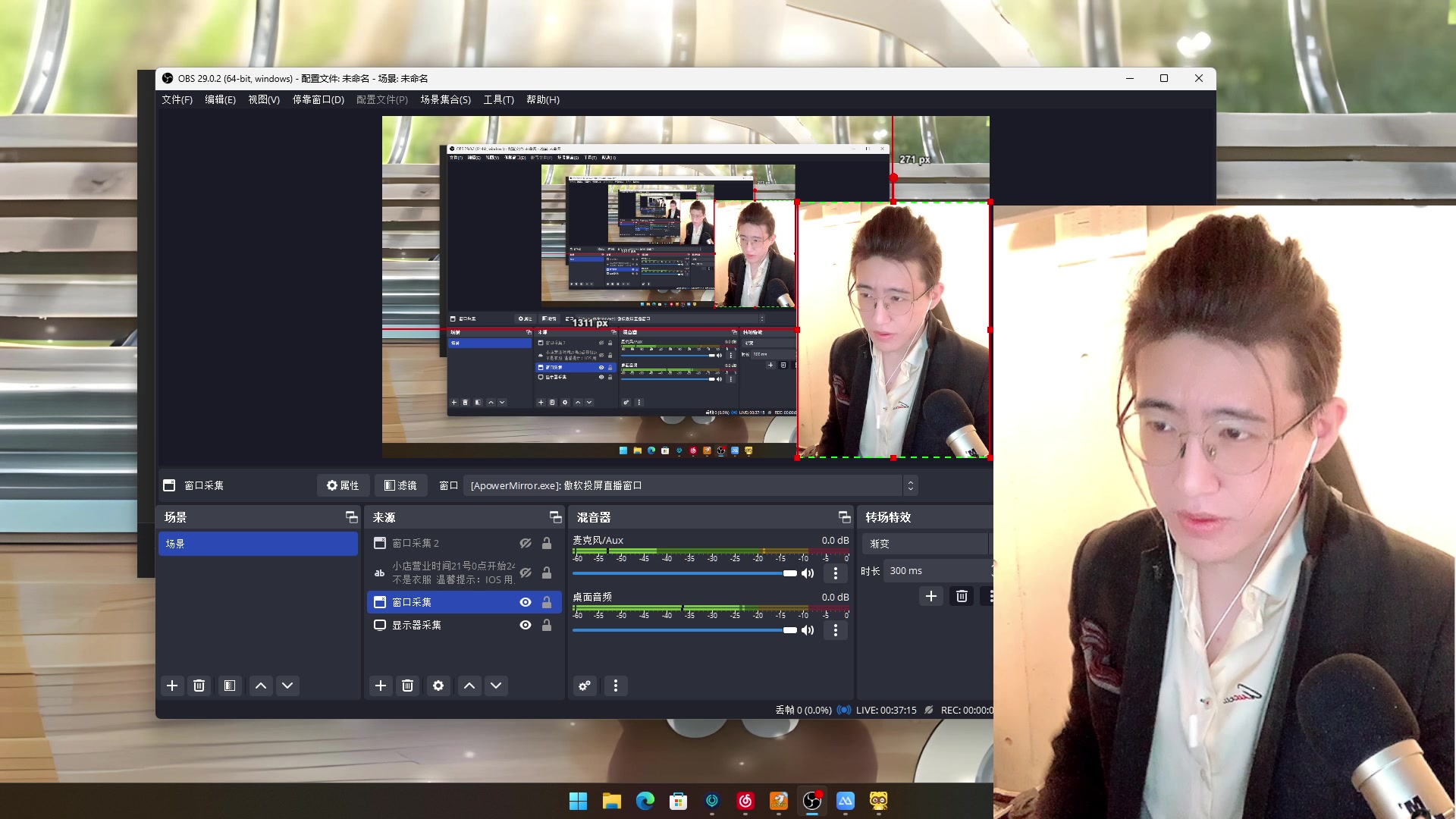Add a new source with plus icon
This screenshot has width=1456, height=819.
(x=381, y=686)
